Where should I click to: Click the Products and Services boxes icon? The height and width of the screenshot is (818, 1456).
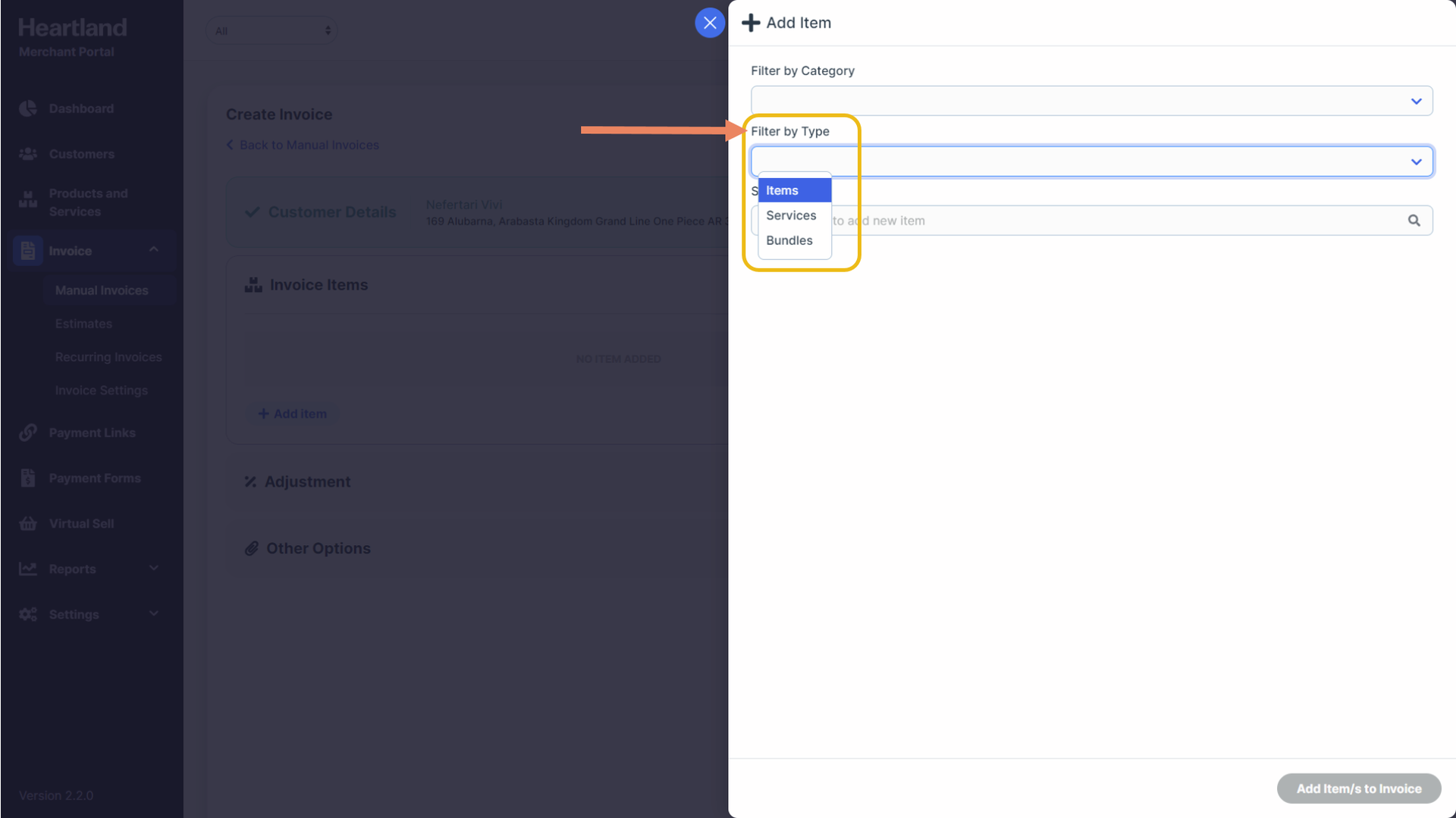(x=28, y=201)
